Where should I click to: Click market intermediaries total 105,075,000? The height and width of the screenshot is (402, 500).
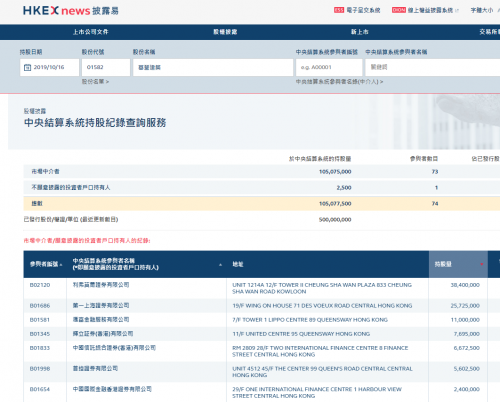[x=335, y=172]
